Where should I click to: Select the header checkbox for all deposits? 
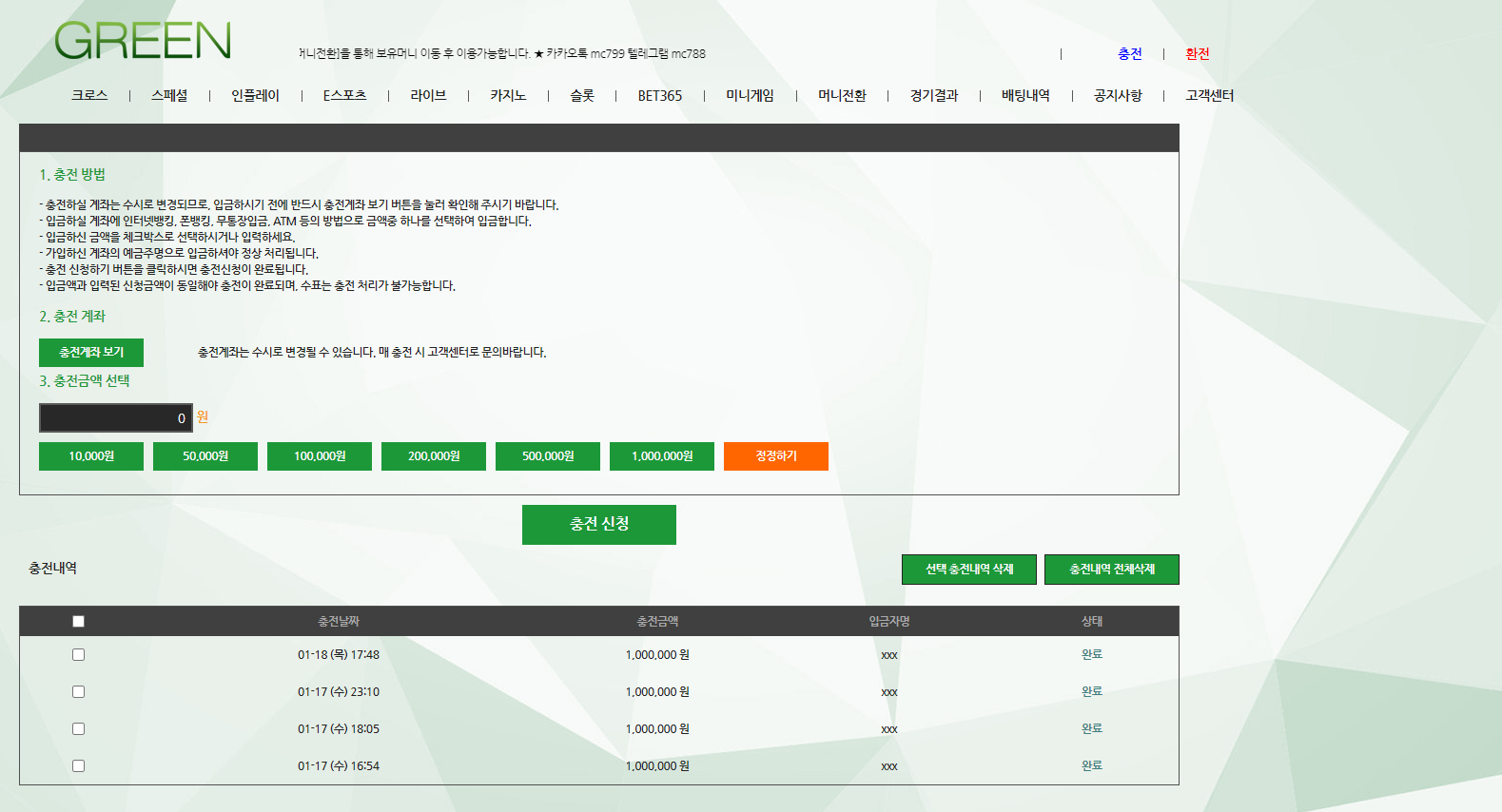point(79,621)
